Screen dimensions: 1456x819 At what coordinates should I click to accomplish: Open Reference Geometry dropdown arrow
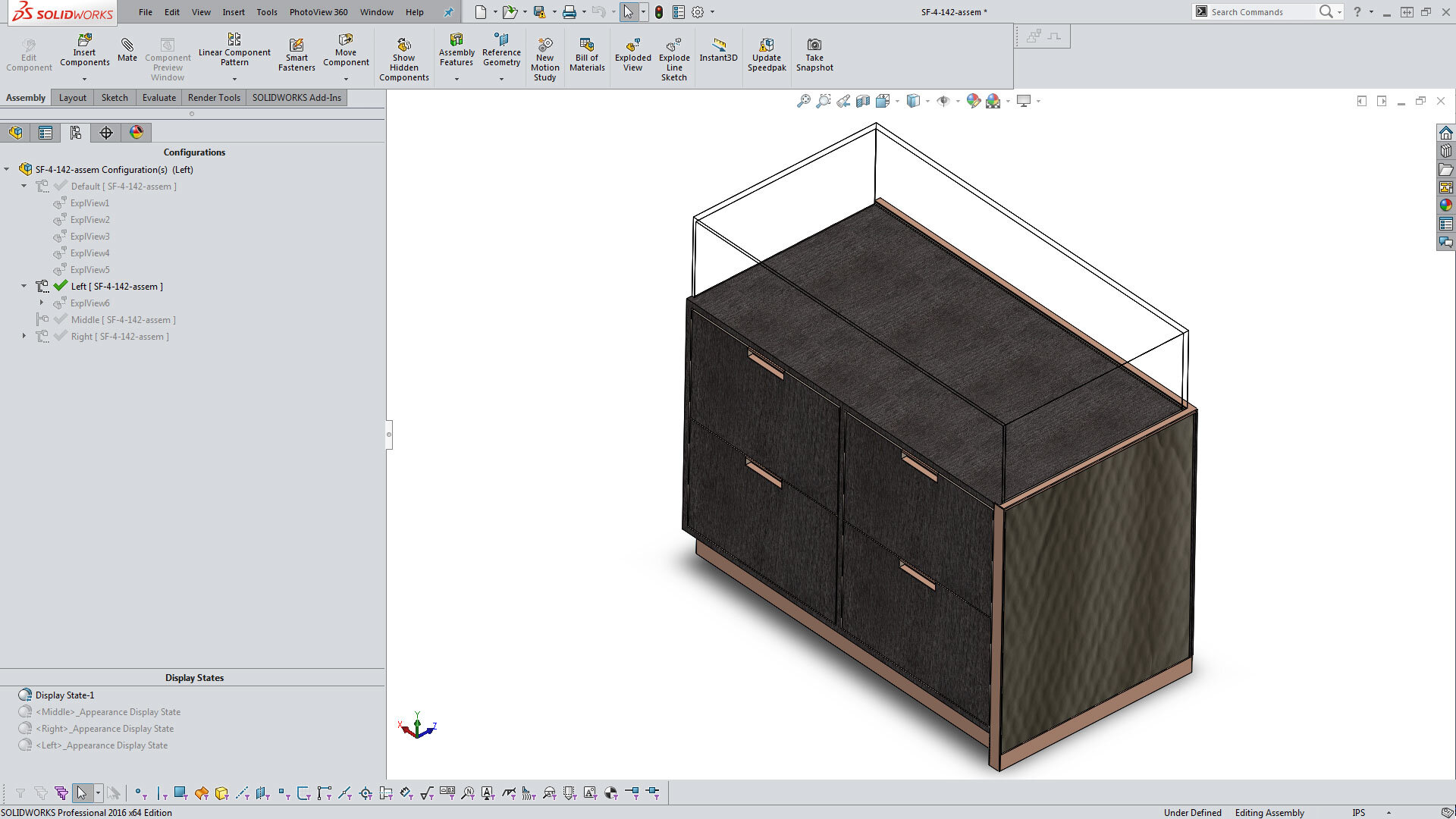click(x=501, y=79)
